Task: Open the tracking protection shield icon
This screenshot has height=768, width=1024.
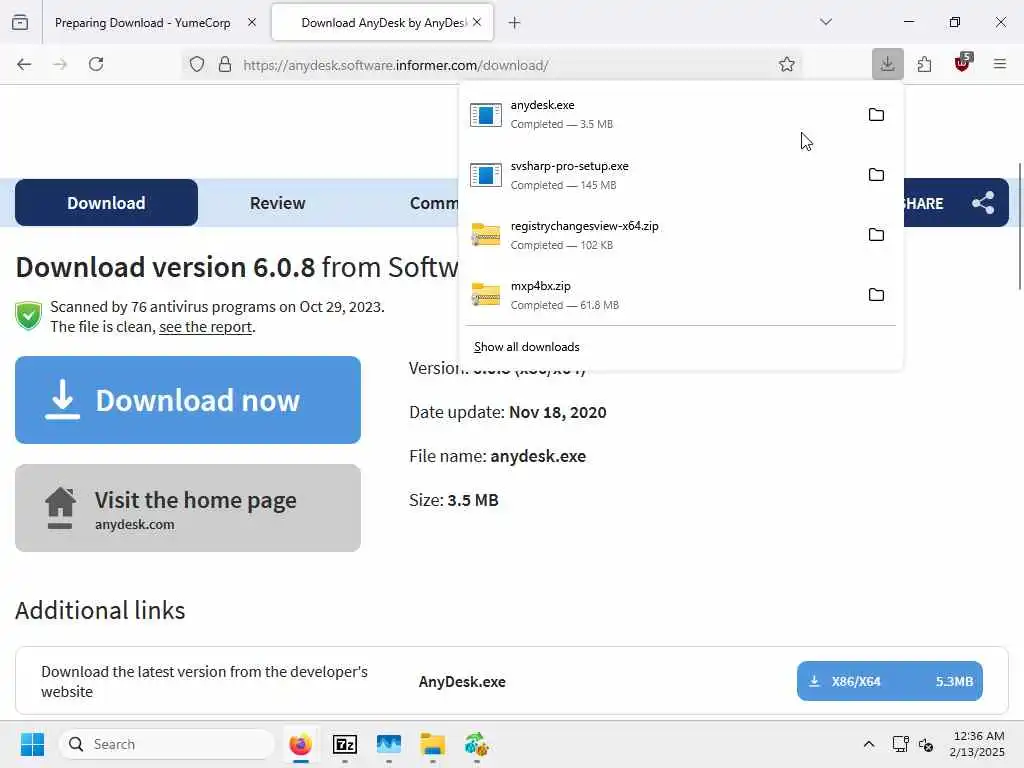Action: pyautogui.click(x=197, y=64)
